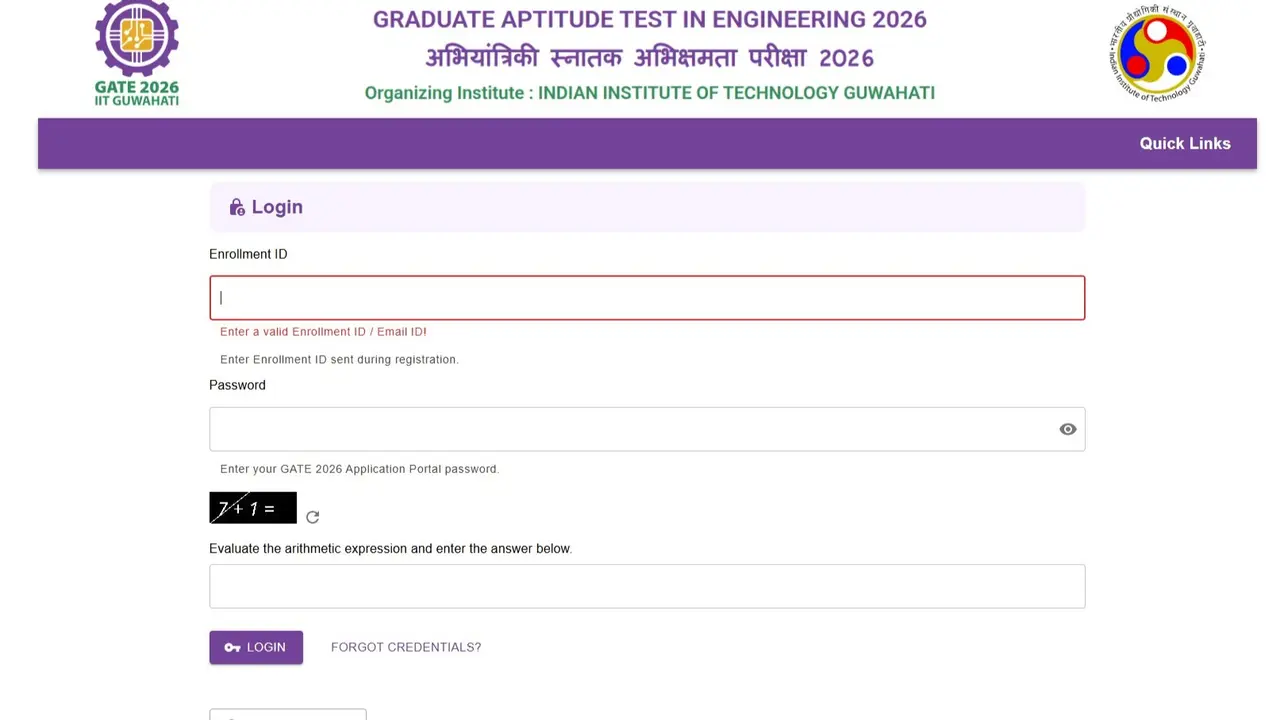Click the IIT Guwahati circular seal
Image resolution: width=1280 pixels, height=720 pixels.
(1155, 52)
